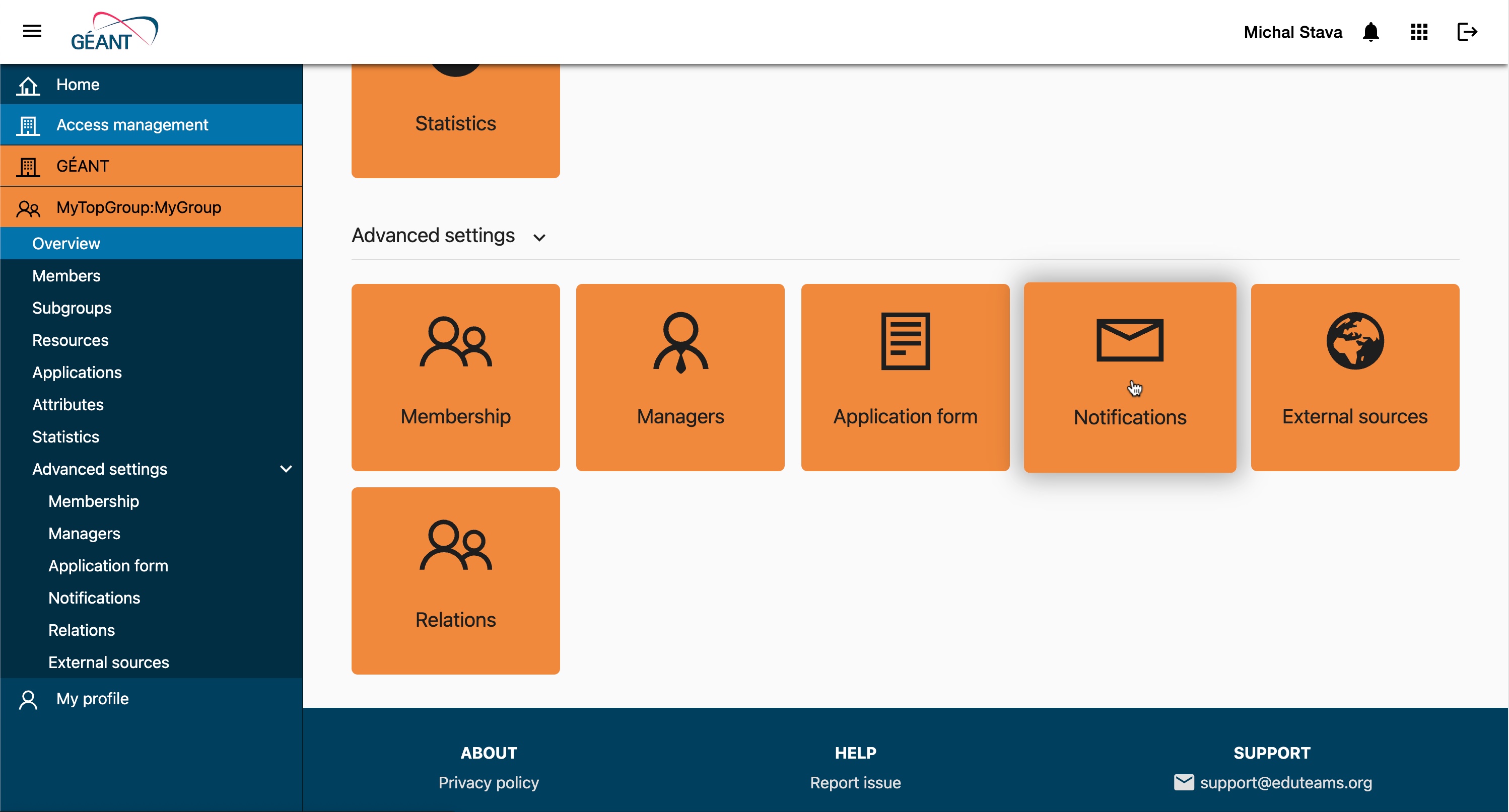Open the External sources tile label
The height and width of the screenshot is (812, 1509).
coord(1355,416)
